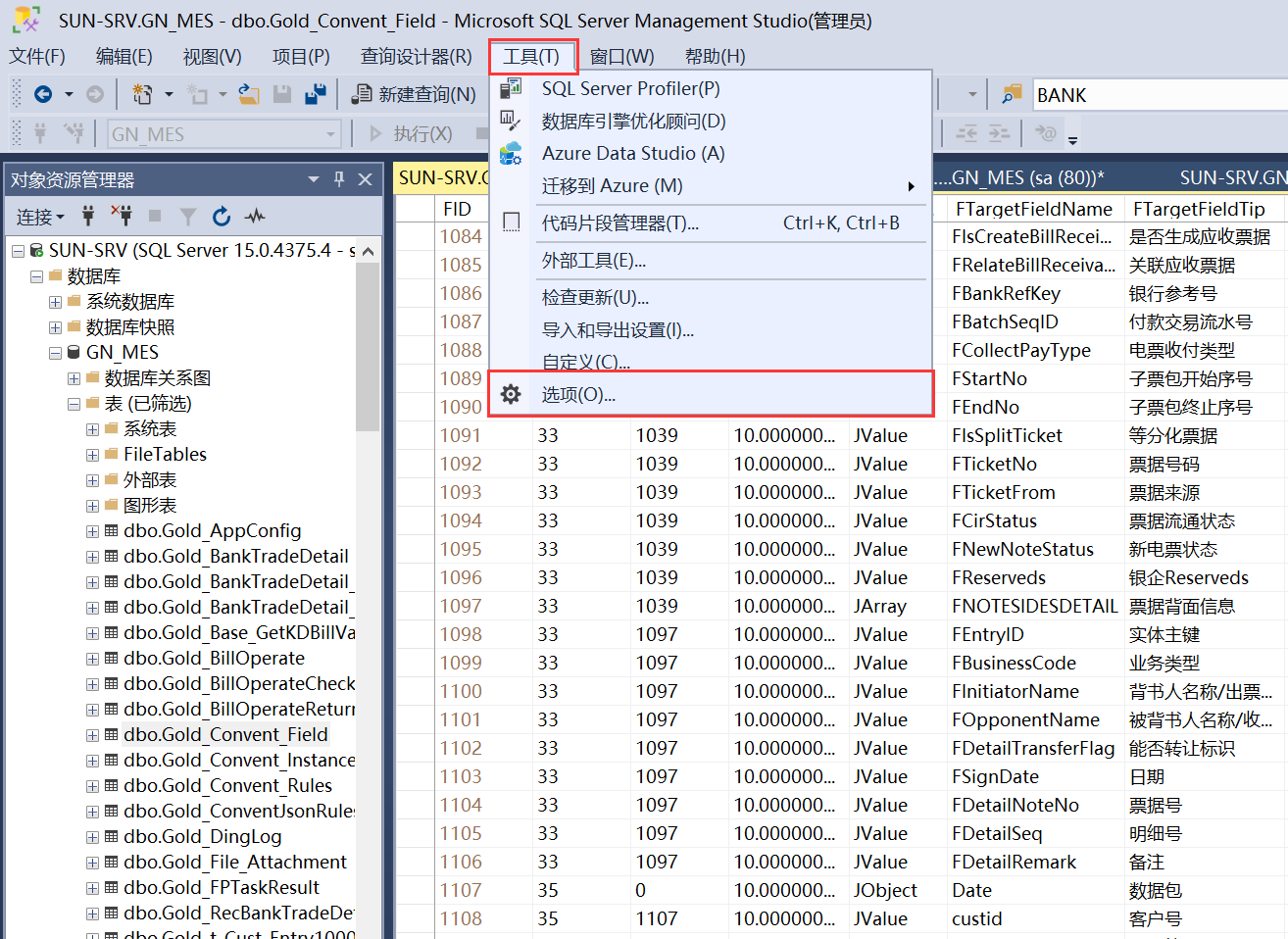Image resolution: width=1288 pixels, height=939 pixels.
Task: Click the BANK search input field
Action: pos(1160,95)
